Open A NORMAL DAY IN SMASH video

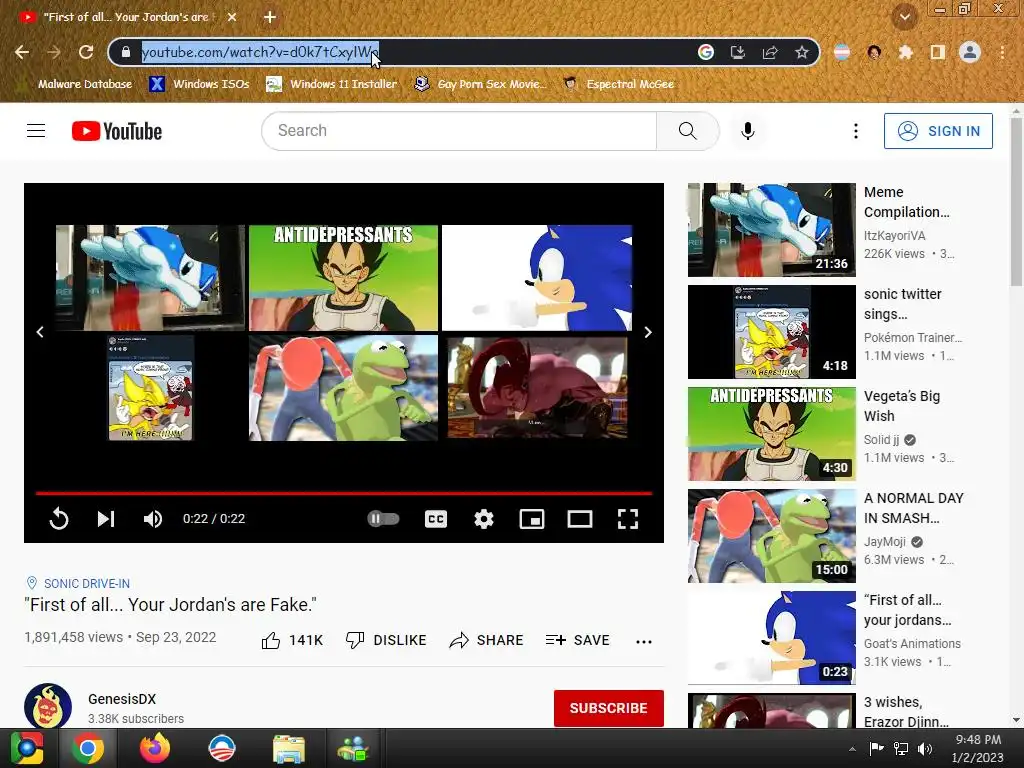[771, 536]
